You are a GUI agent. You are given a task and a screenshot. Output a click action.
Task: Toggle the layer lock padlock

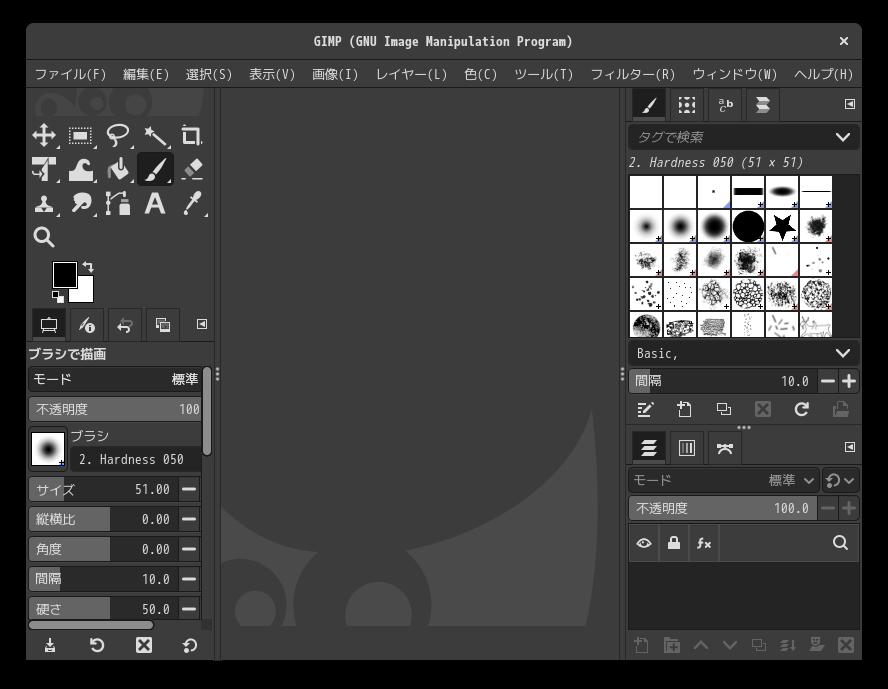point(674,542)
